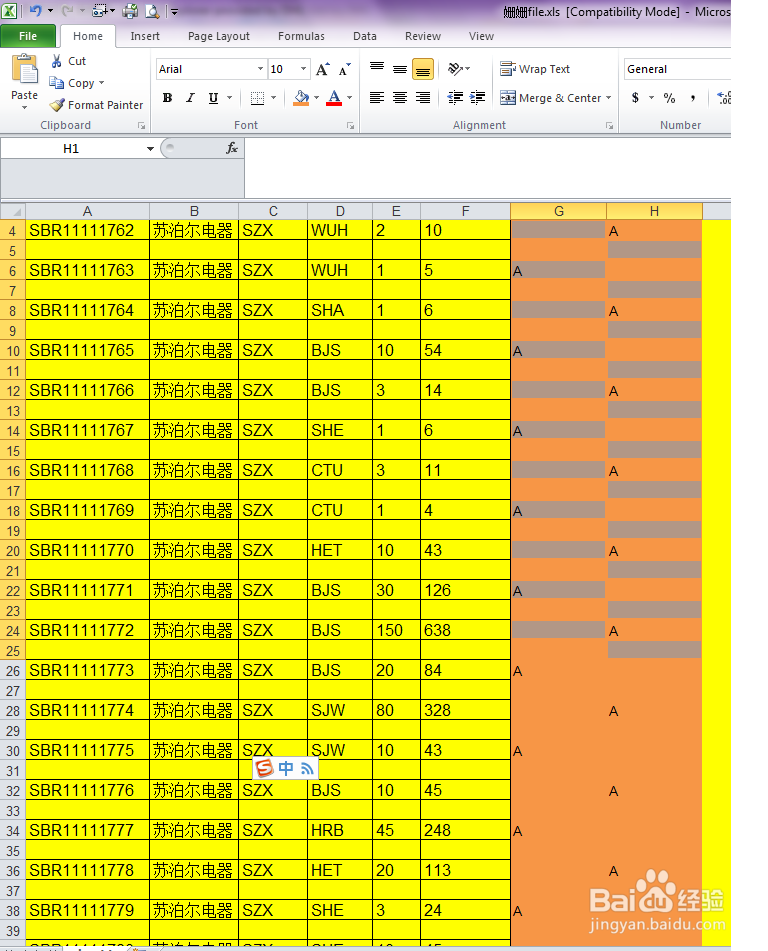Open the General number format dropdown
The image size is (768, 951).
[x=676, y=69]
